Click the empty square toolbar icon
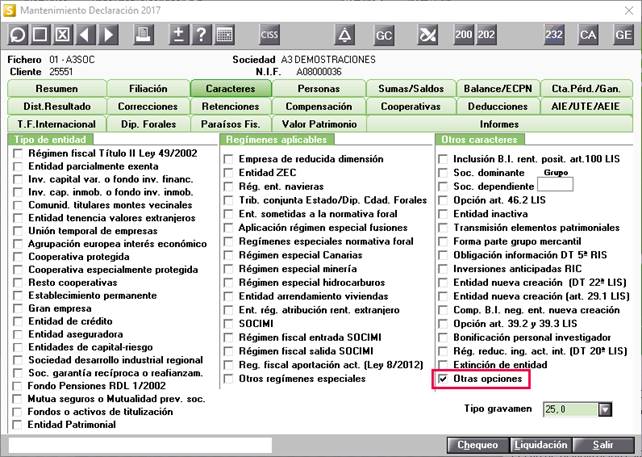Screen dimensions: 642x457 pos(40,35)
